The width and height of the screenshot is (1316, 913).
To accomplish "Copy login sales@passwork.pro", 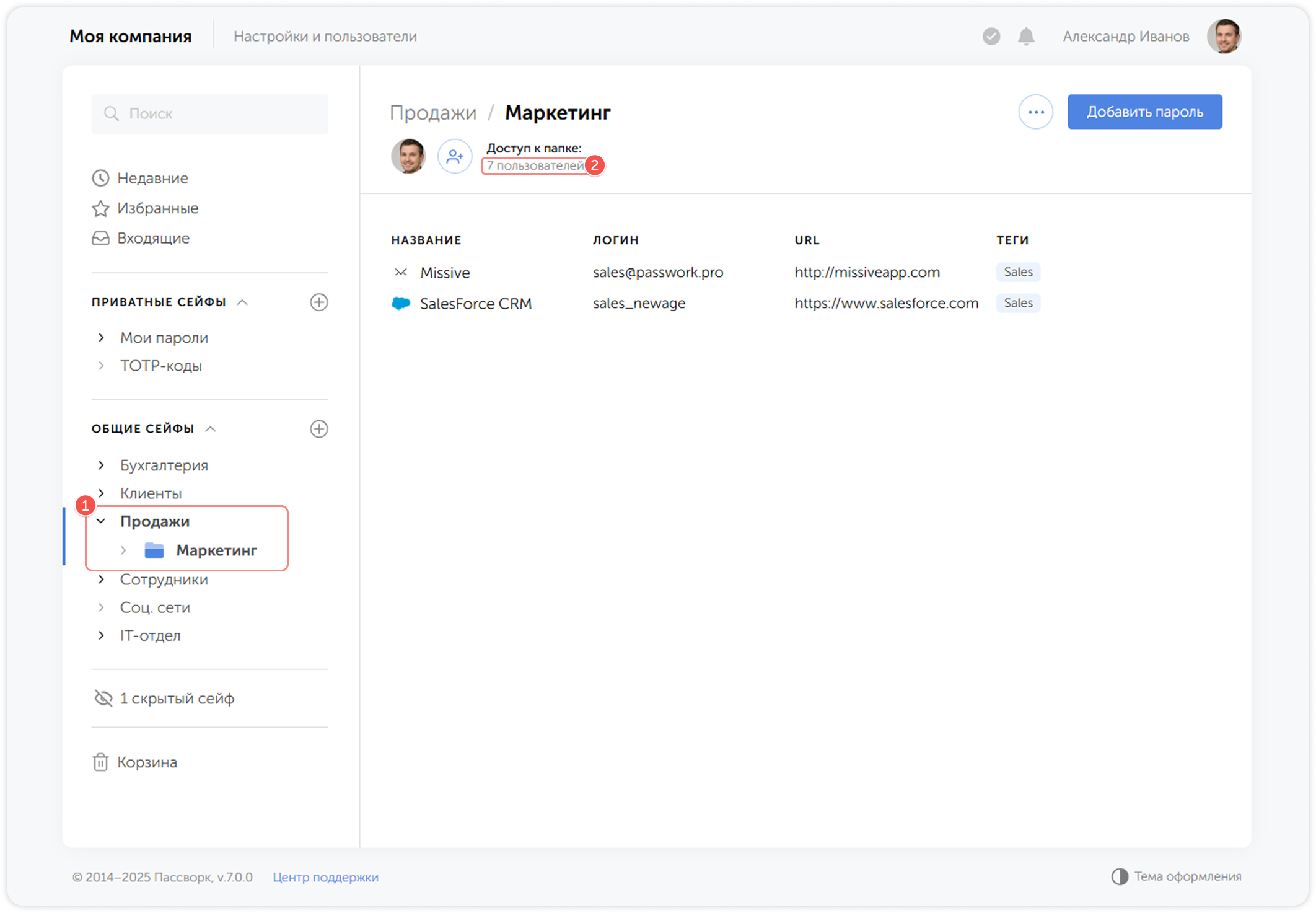I will [658, 273].
